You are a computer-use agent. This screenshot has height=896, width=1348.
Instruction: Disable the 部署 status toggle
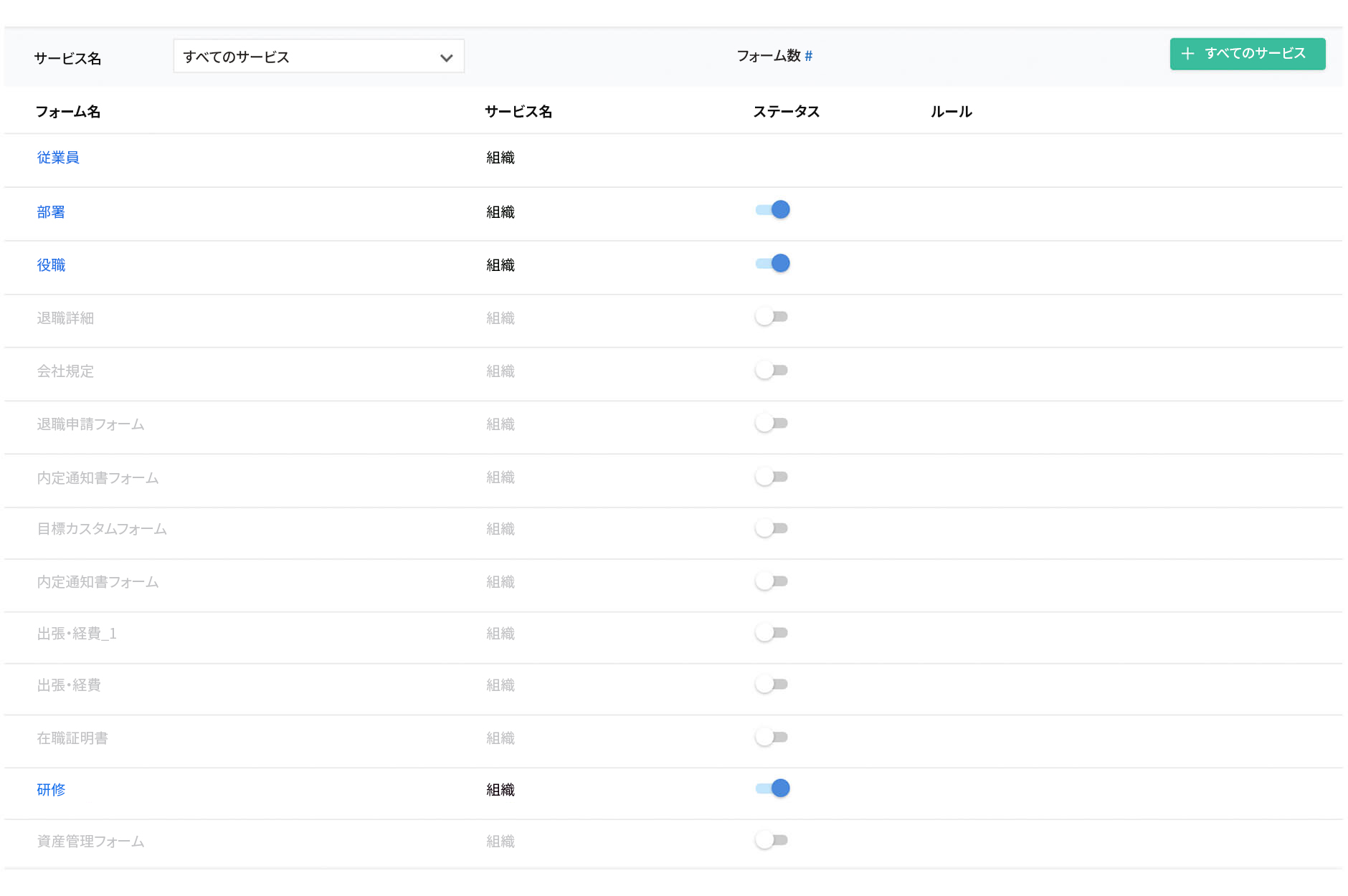point(772,209)
